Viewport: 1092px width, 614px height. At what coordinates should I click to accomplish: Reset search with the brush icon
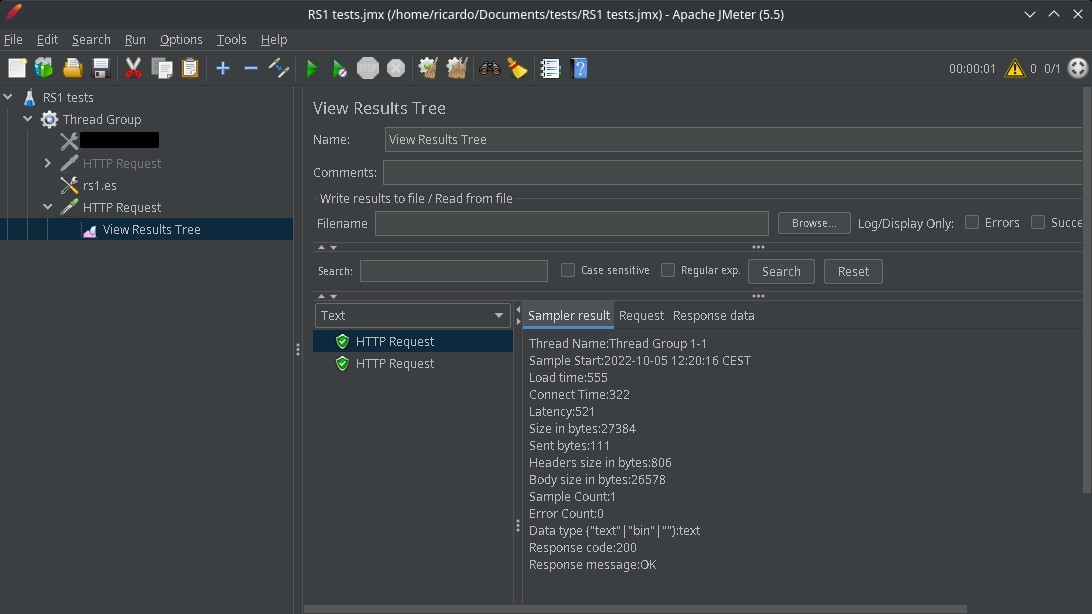(517, 68)
